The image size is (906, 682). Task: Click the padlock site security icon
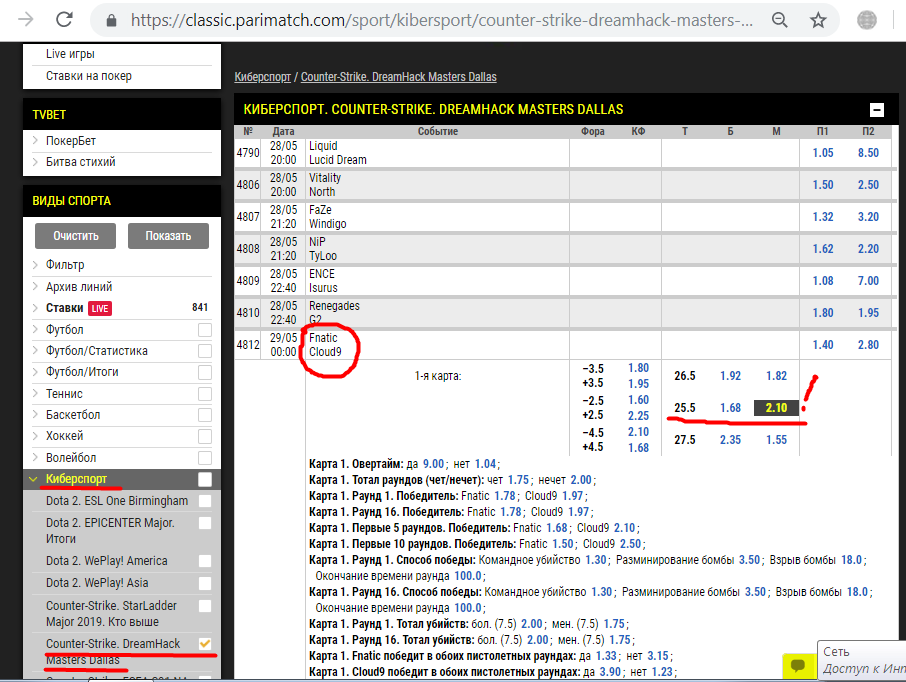point(112,20)
